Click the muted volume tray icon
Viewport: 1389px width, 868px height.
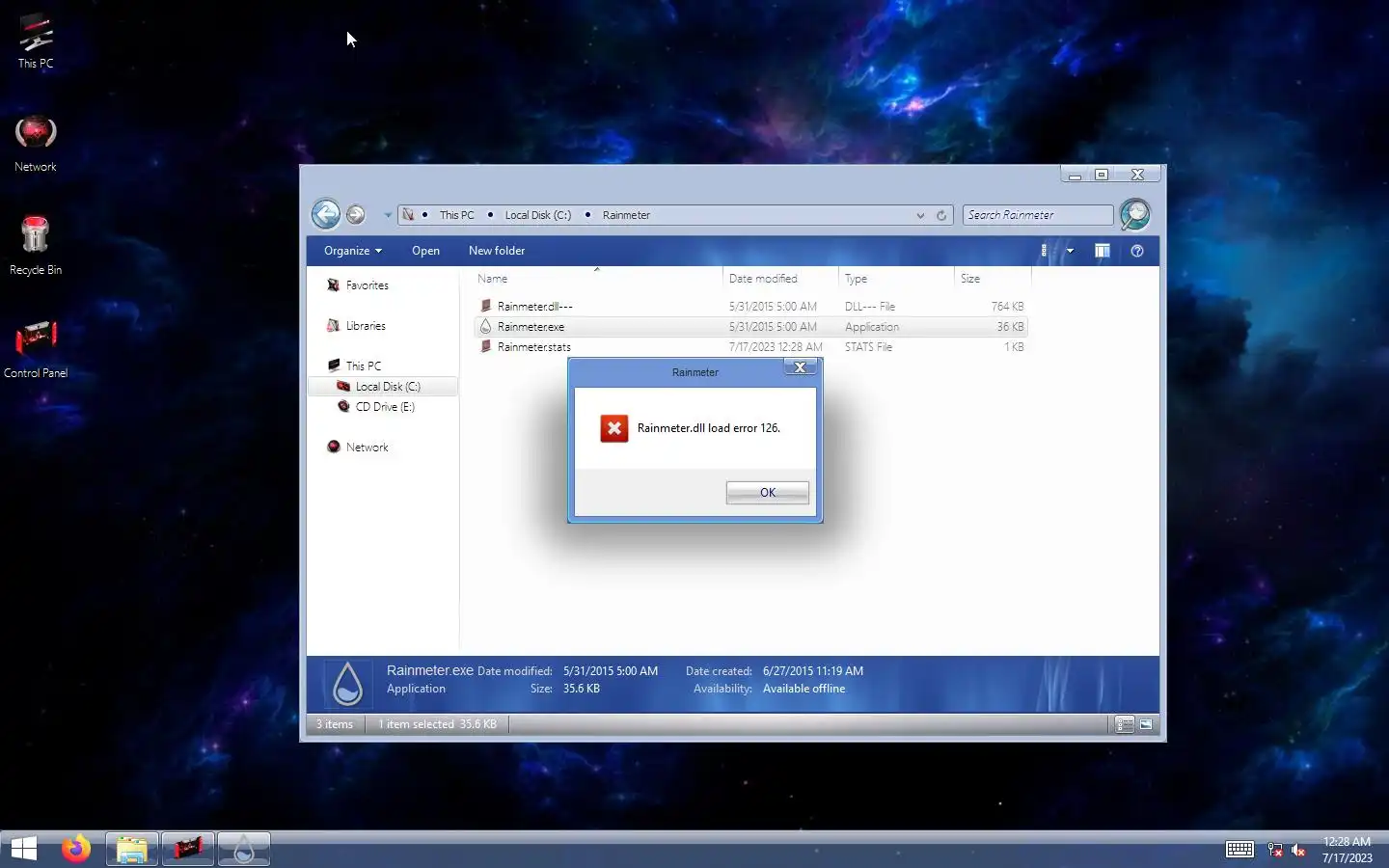pos(1298,850)
